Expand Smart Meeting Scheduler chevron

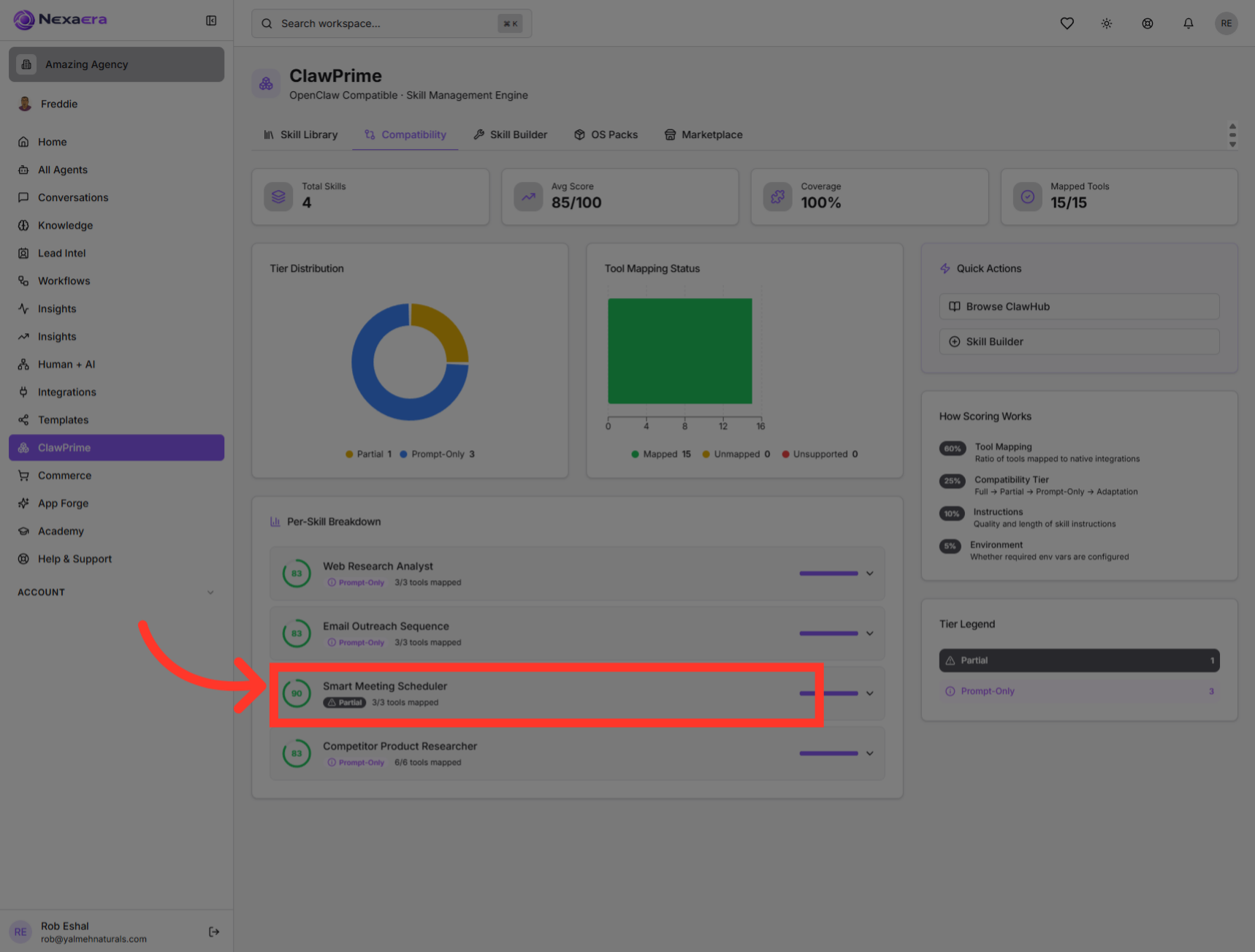click(x=869, y=693)
